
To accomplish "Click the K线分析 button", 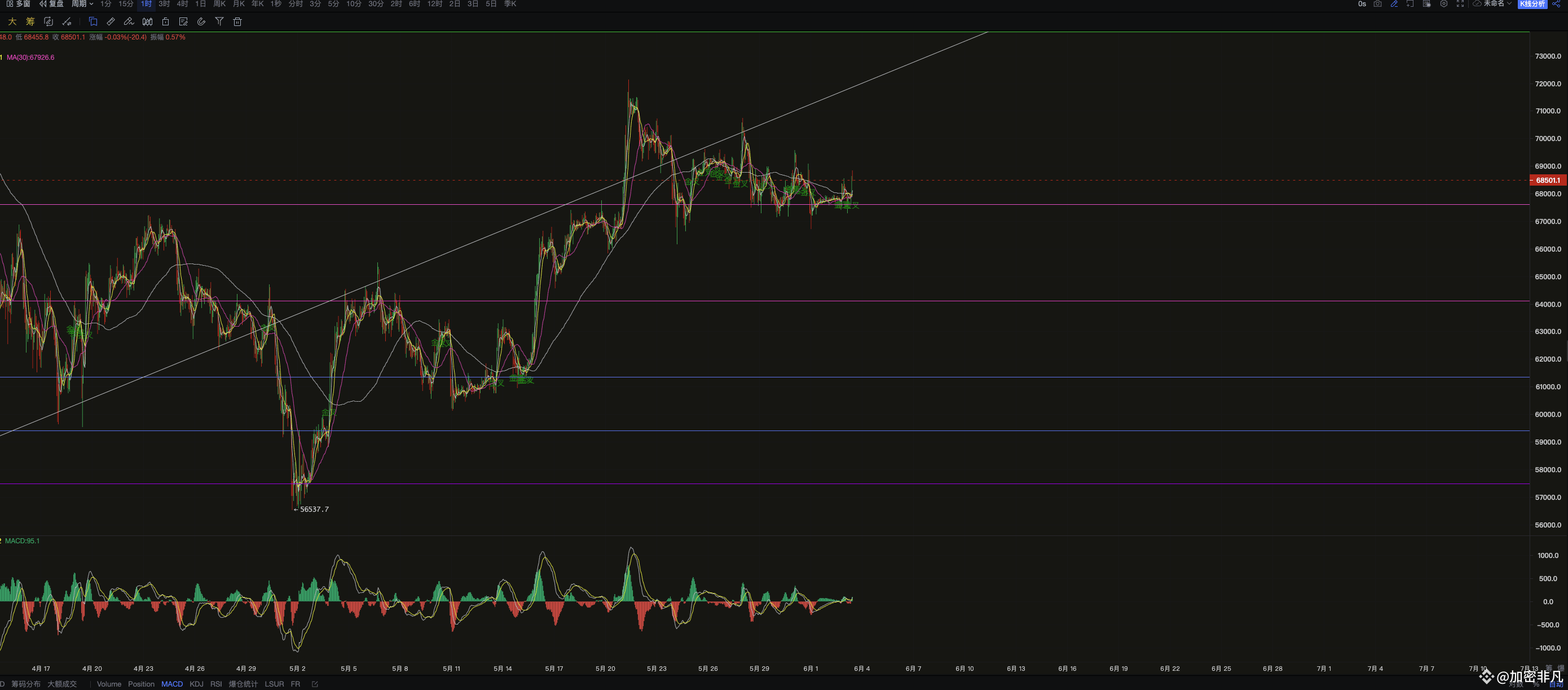I will coord(1531,3).
